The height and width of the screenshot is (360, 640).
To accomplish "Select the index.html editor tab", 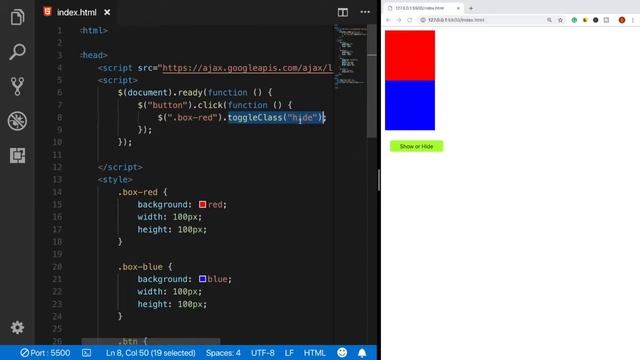I will pos(77,12).
